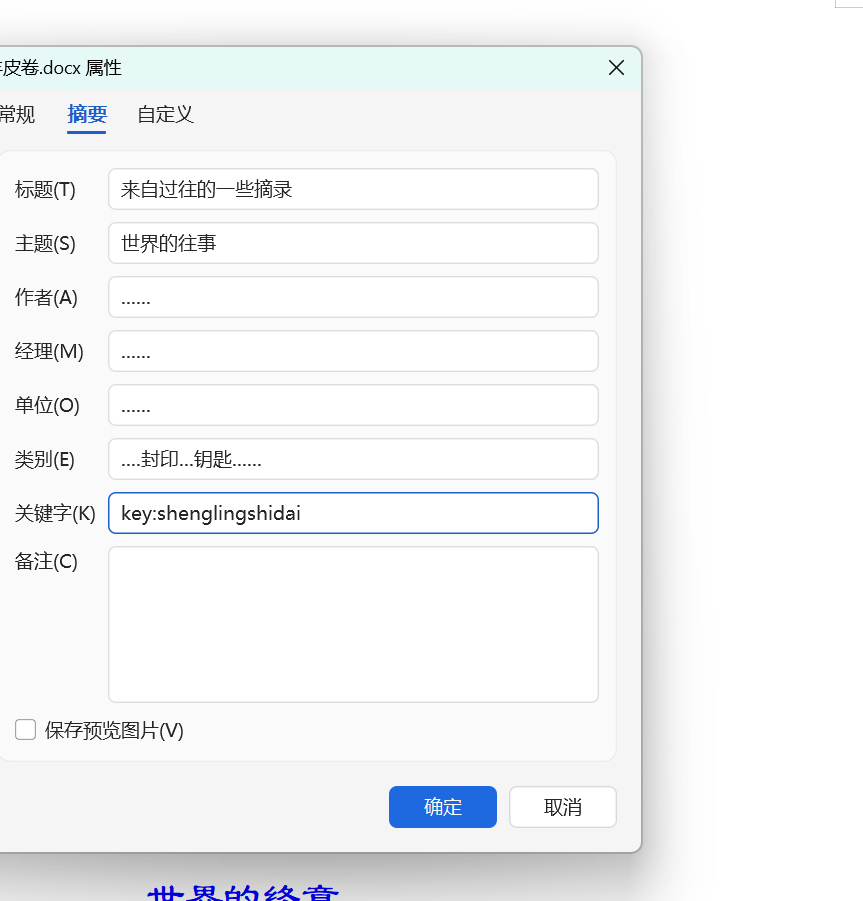Click the 经理 input field

point(352,351)
